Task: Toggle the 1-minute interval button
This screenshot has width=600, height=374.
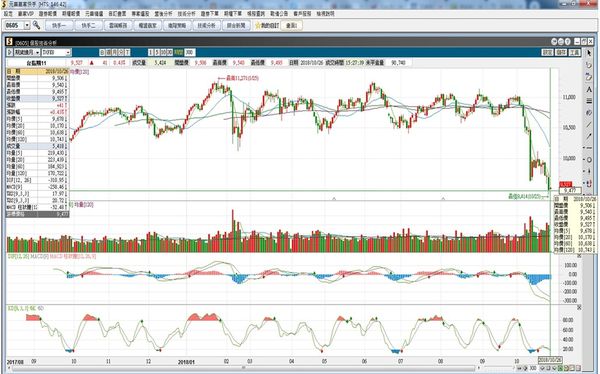Action: click(151, 52)
